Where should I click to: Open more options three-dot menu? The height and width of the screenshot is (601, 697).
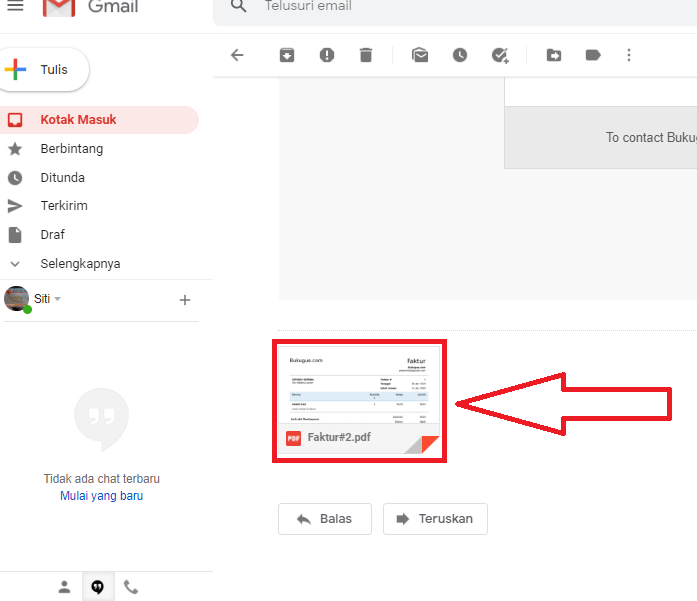629,55
